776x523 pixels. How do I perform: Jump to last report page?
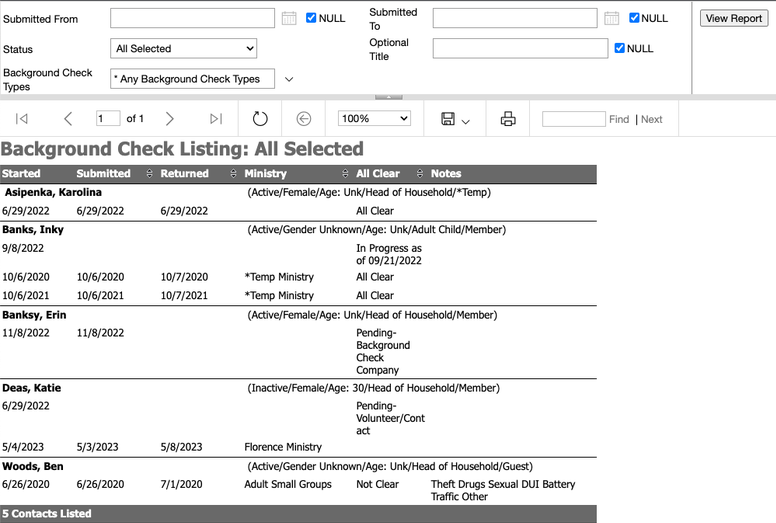click(x=216, y=119)
